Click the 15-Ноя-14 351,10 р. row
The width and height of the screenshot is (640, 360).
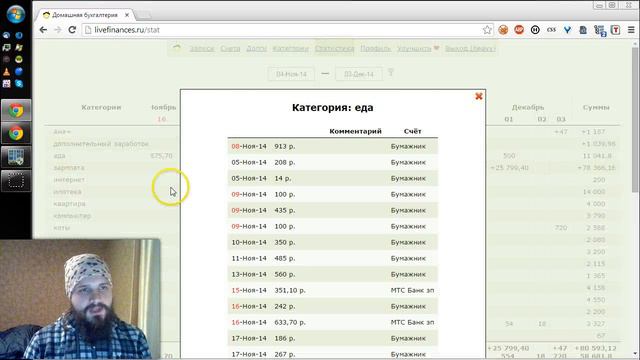(x=333, y=290)
